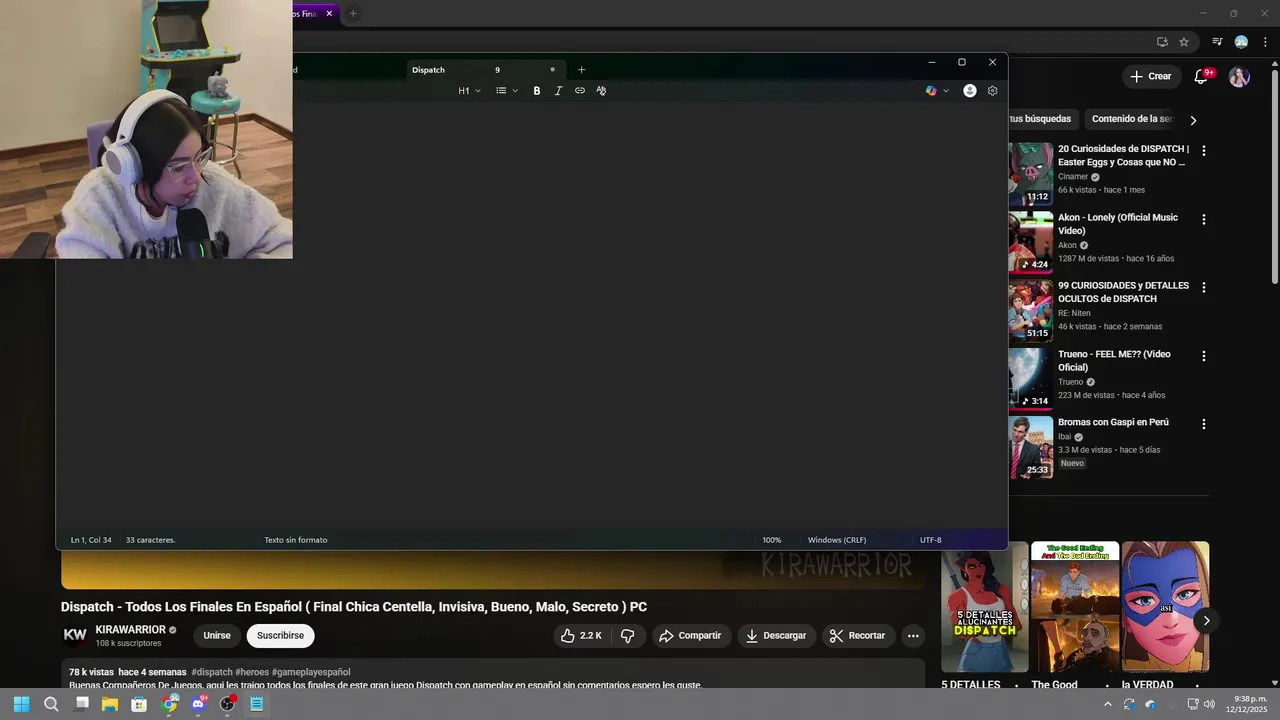Open Google Chrome from the taskbar
This screenshot has height=720, width=1280.
click(169, 704)
